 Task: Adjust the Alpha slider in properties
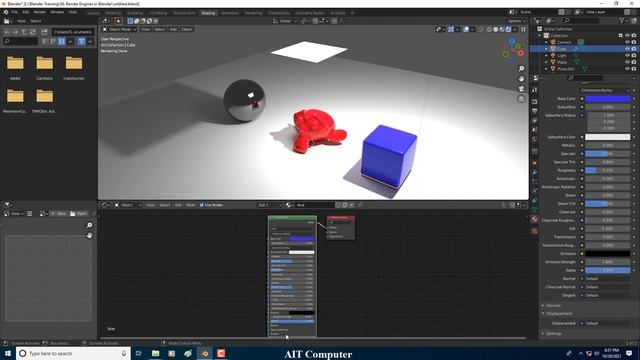tap(608, 270)
